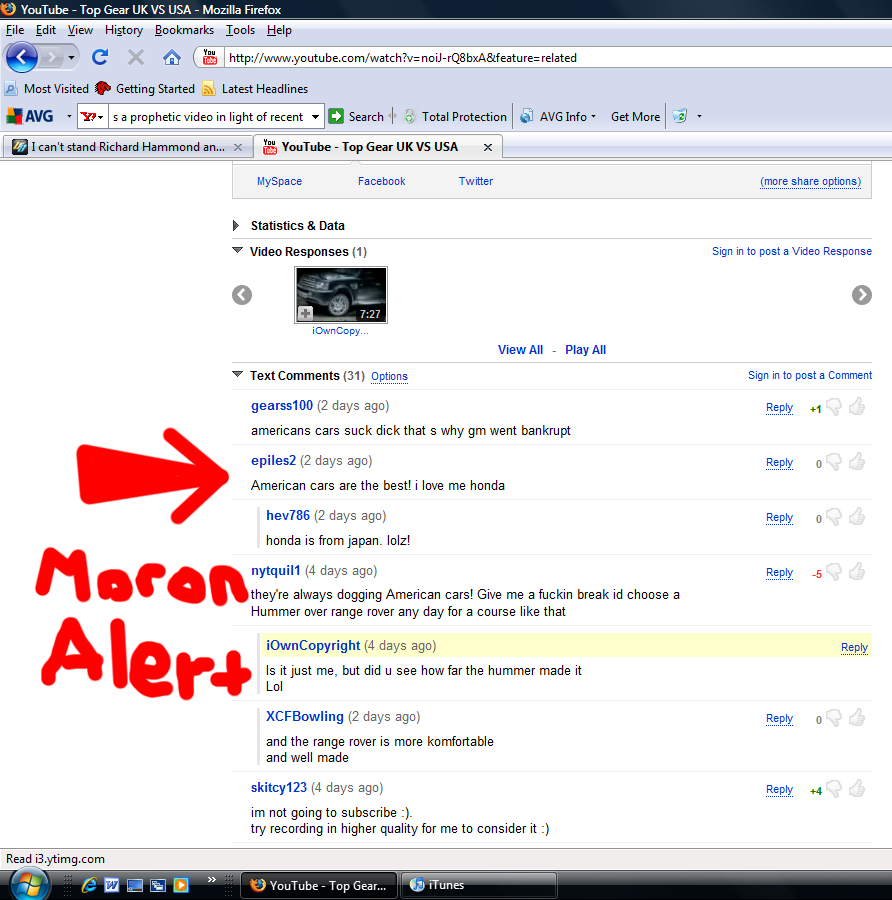
Task: Open the File menu
Action: (x=15, y=30)
